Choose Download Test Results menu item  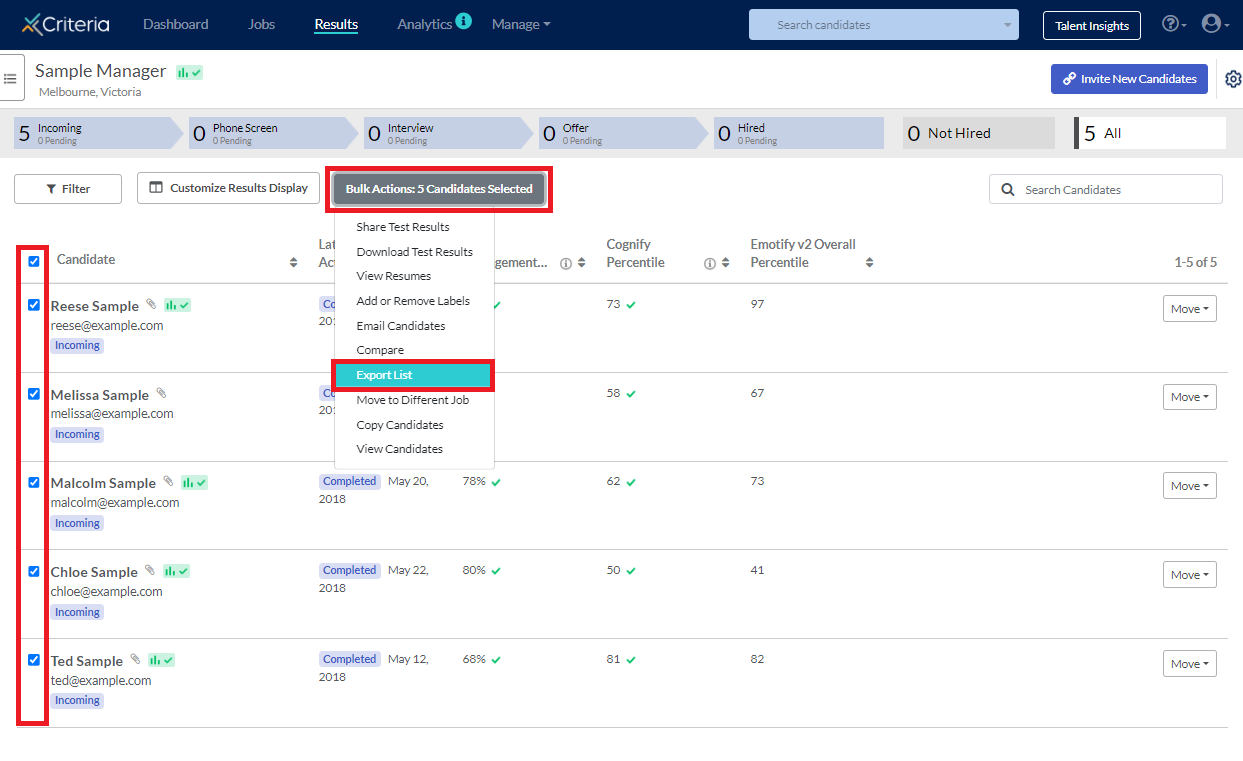pos(414,252)
